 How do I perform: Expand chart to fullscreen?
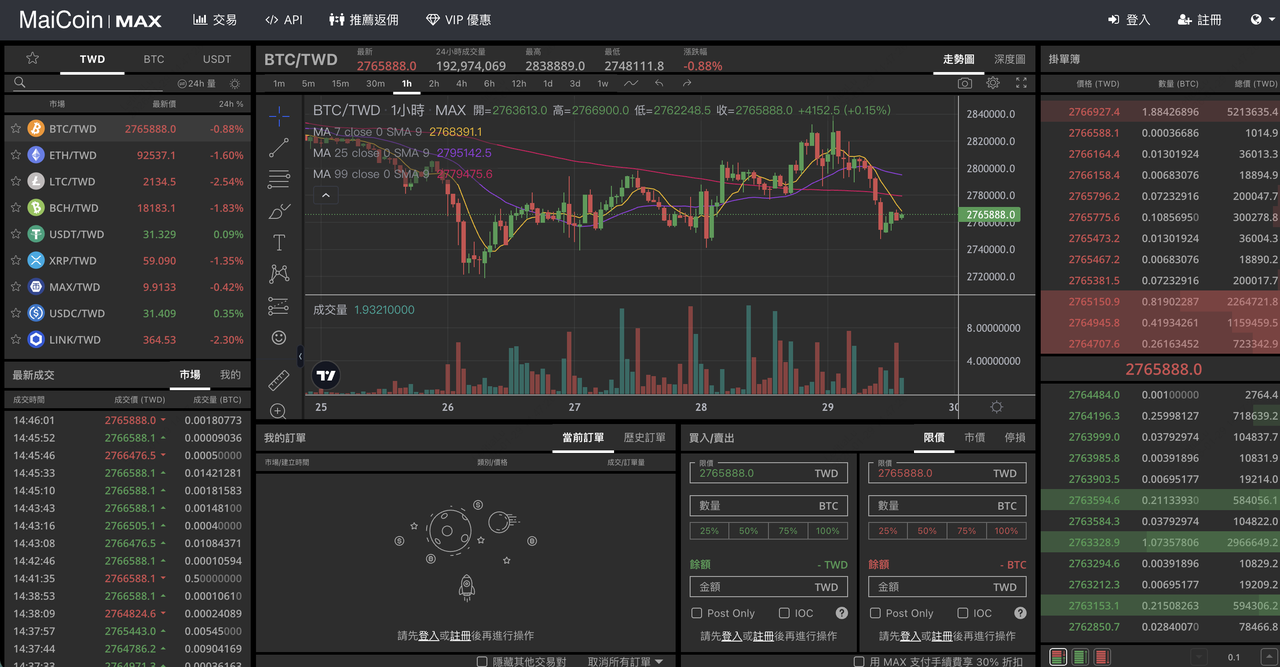click(x=1021, y=84)
